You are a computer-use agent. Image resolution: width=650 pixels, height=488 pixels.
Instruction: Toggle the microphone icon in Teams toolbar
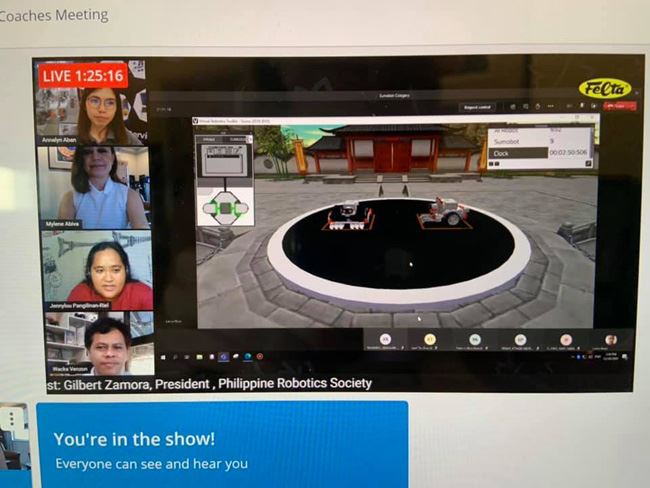(582, 106)
